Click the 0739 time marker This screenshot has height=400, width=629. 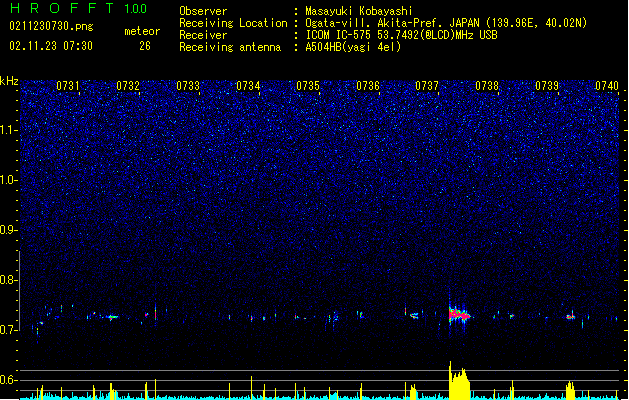coord(547,86)
